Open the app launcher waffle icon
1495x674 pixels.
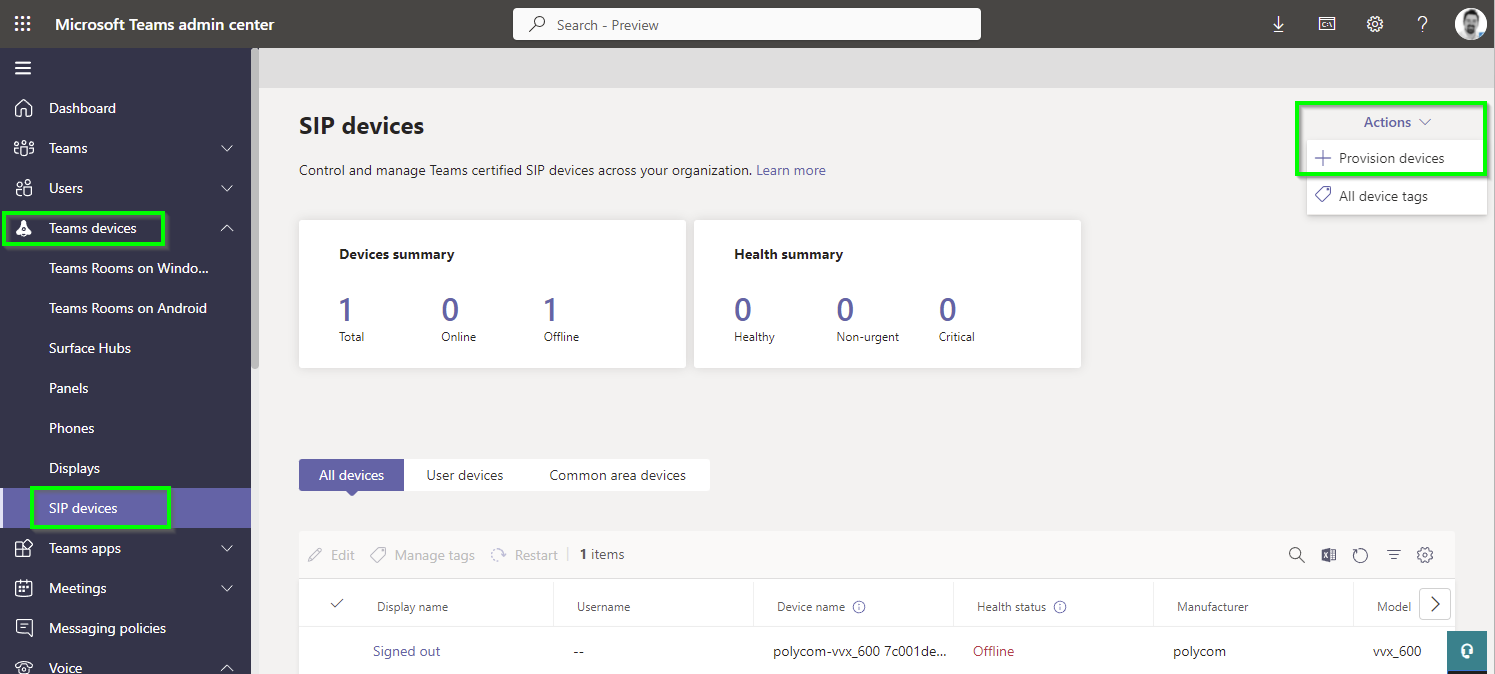click(22, 24)
